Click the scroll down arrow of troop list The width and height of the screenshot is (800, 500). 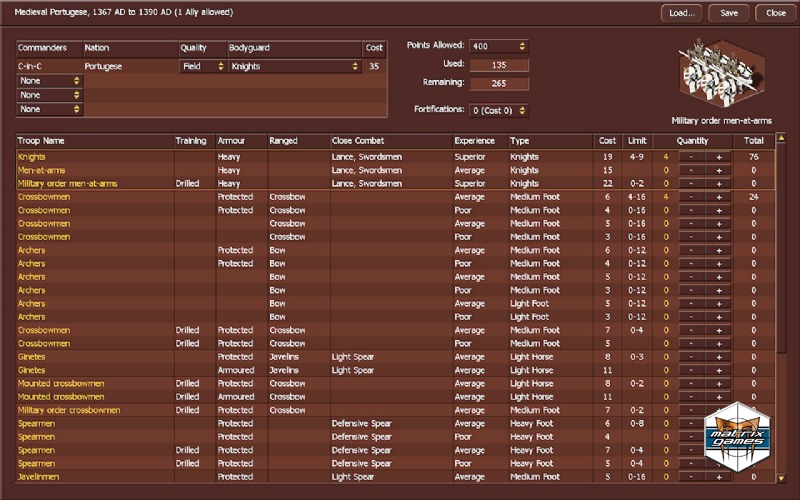point(781,478)
